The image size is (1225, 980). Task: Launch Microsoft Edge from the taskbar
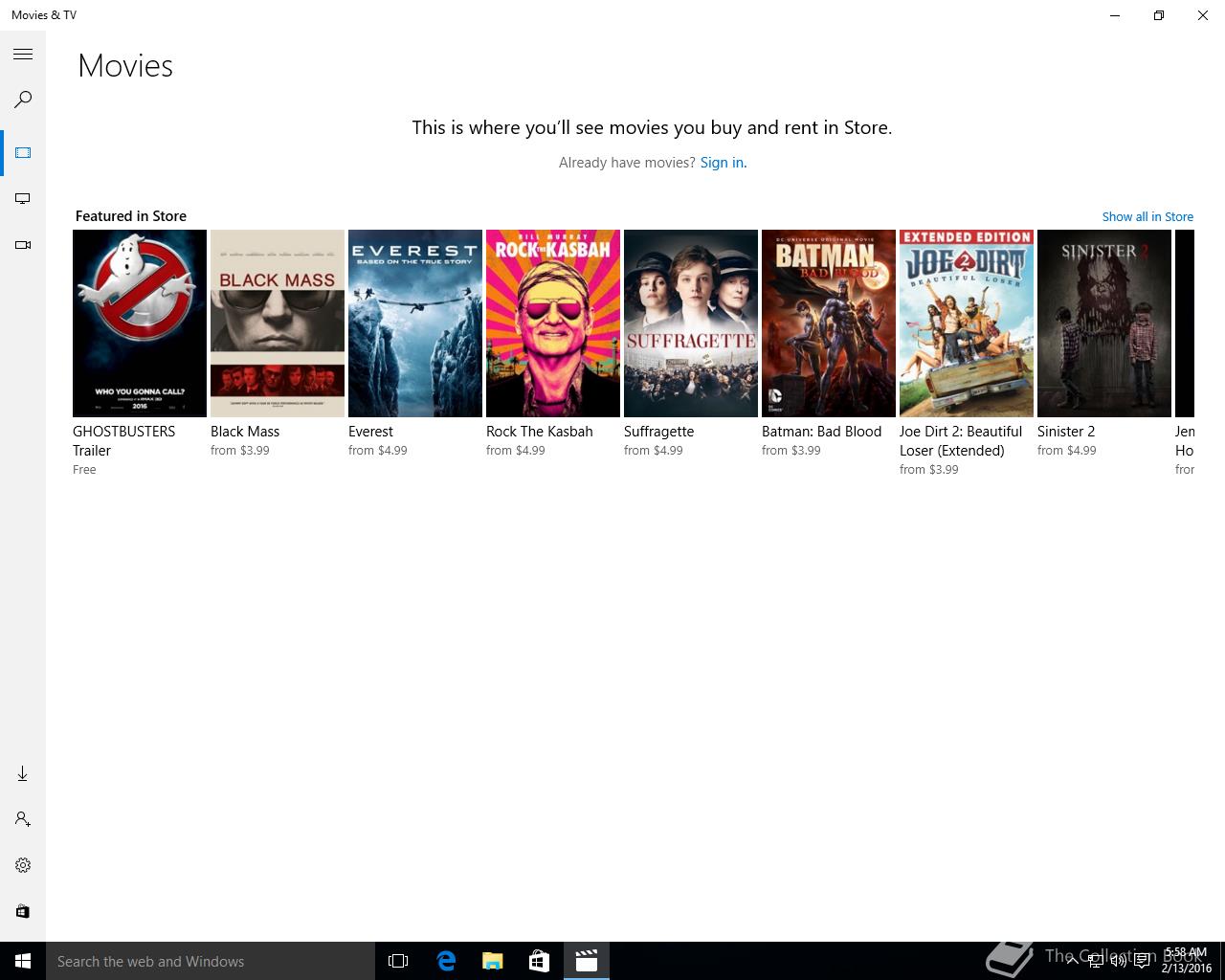pos(446,961)
